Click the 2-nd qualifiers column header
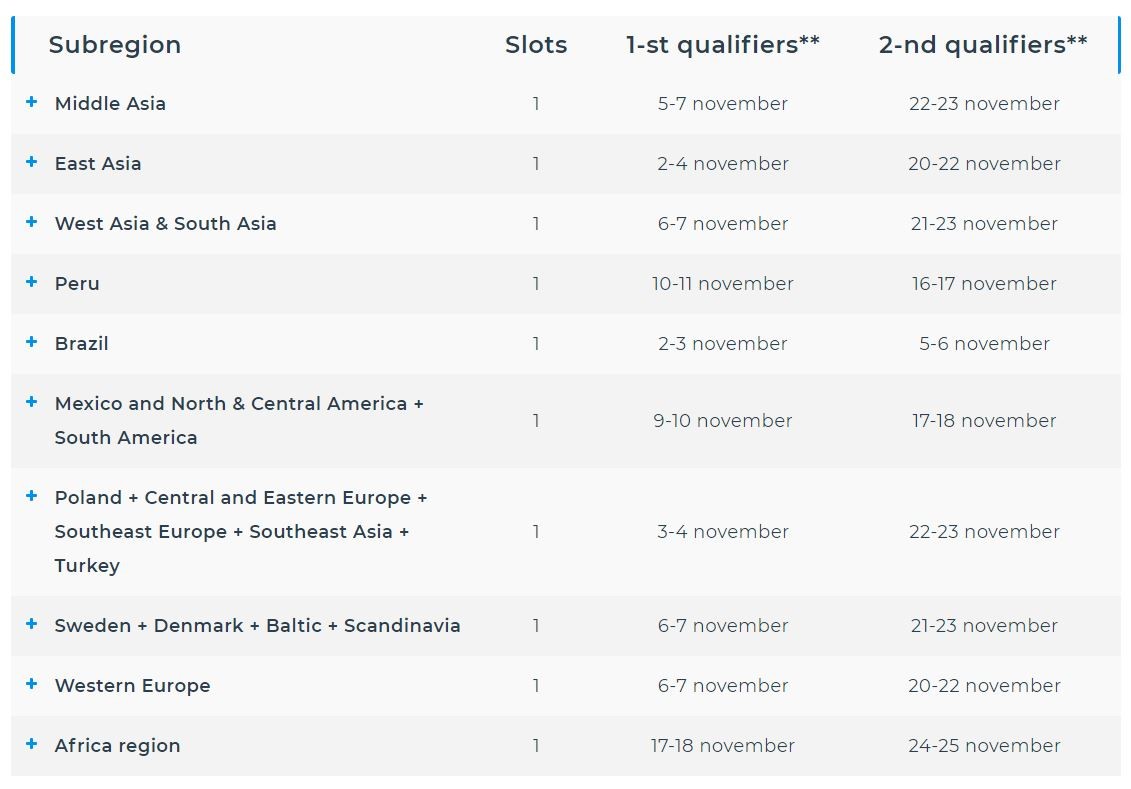Image resolution: width=1131 pixels, height=789 pixels. point(983,45)
